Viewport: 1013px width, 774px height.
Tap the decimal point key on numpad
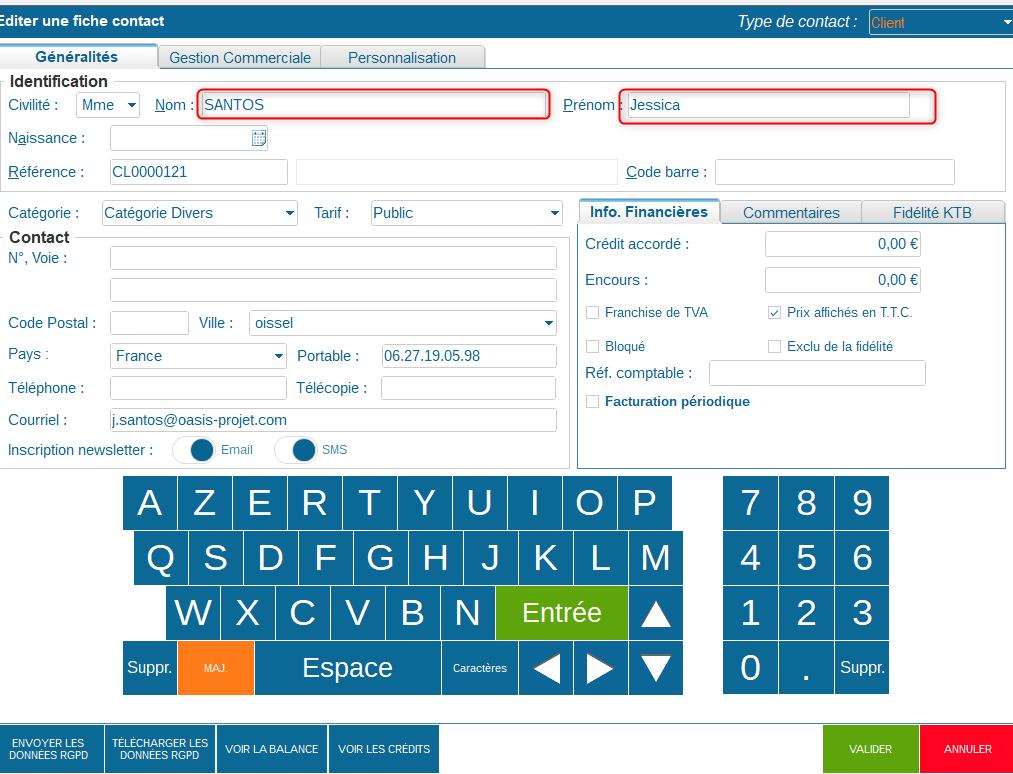[806, 667]
